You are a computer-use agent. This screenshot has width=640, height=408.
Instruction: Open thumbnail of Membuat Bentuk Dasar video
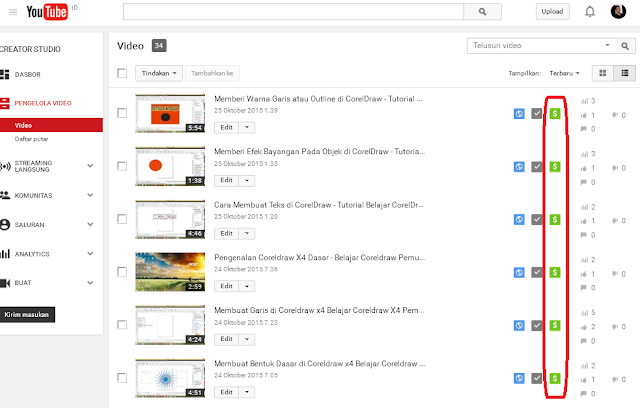(x=170, y=378)
